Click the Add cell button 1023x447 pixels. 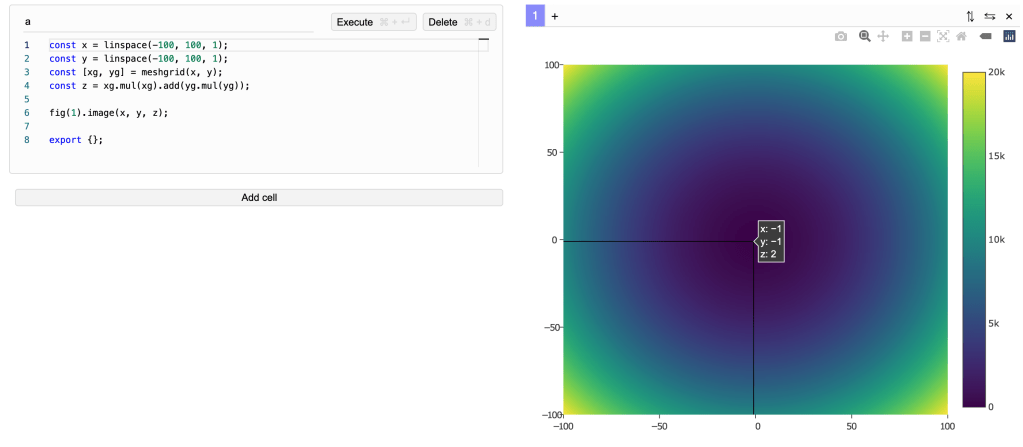[259, 197]
